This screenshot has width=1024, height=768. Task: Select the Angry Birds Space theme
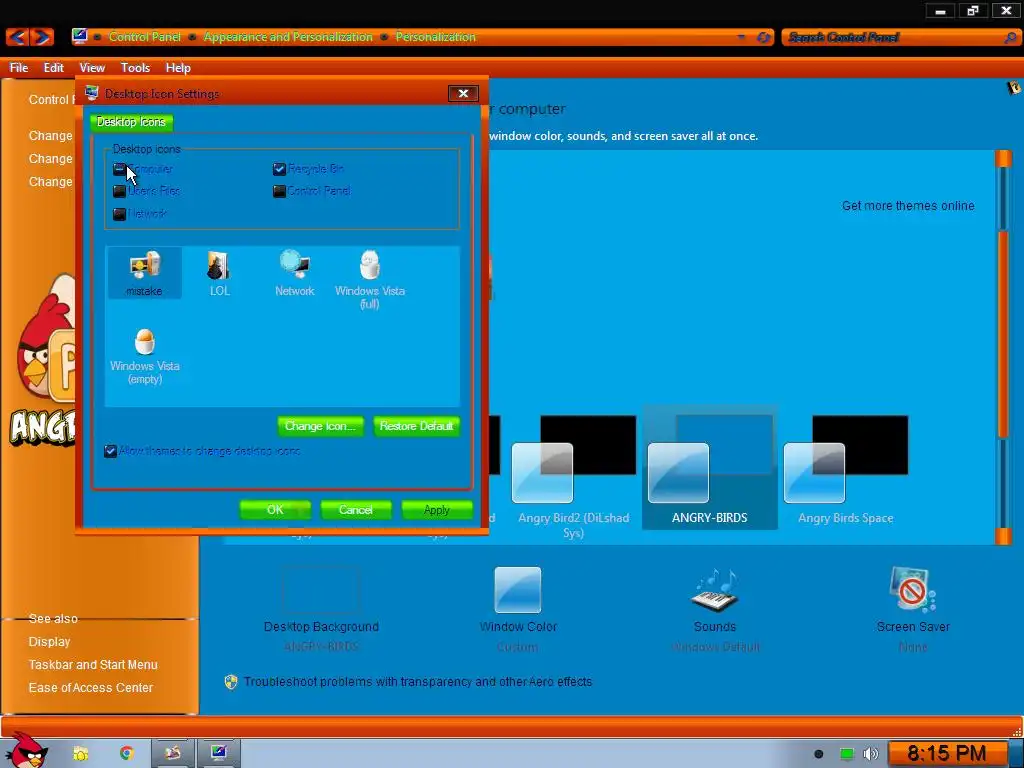tap(845, 469)
